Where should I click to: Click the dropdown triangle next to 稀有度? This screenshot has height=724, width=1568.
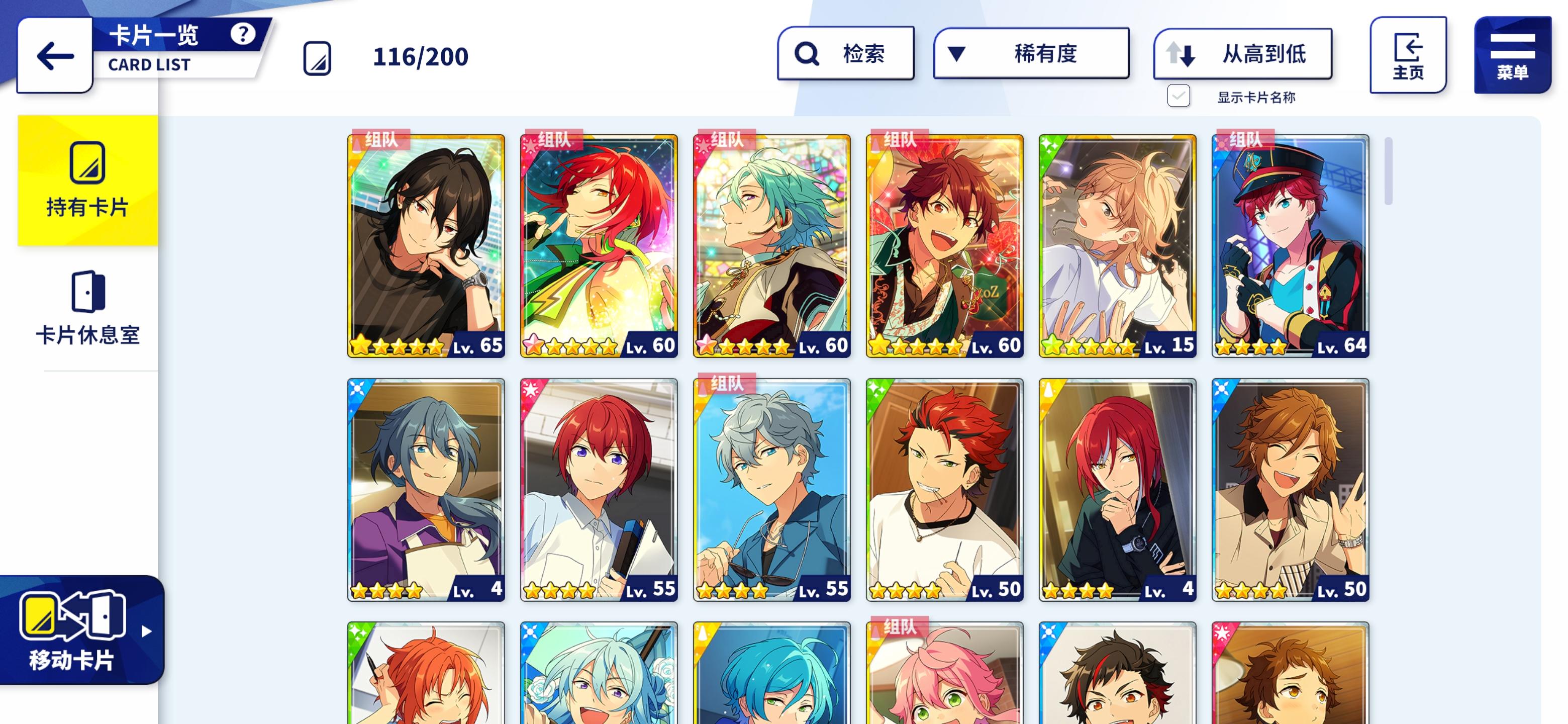pos(956,54)
